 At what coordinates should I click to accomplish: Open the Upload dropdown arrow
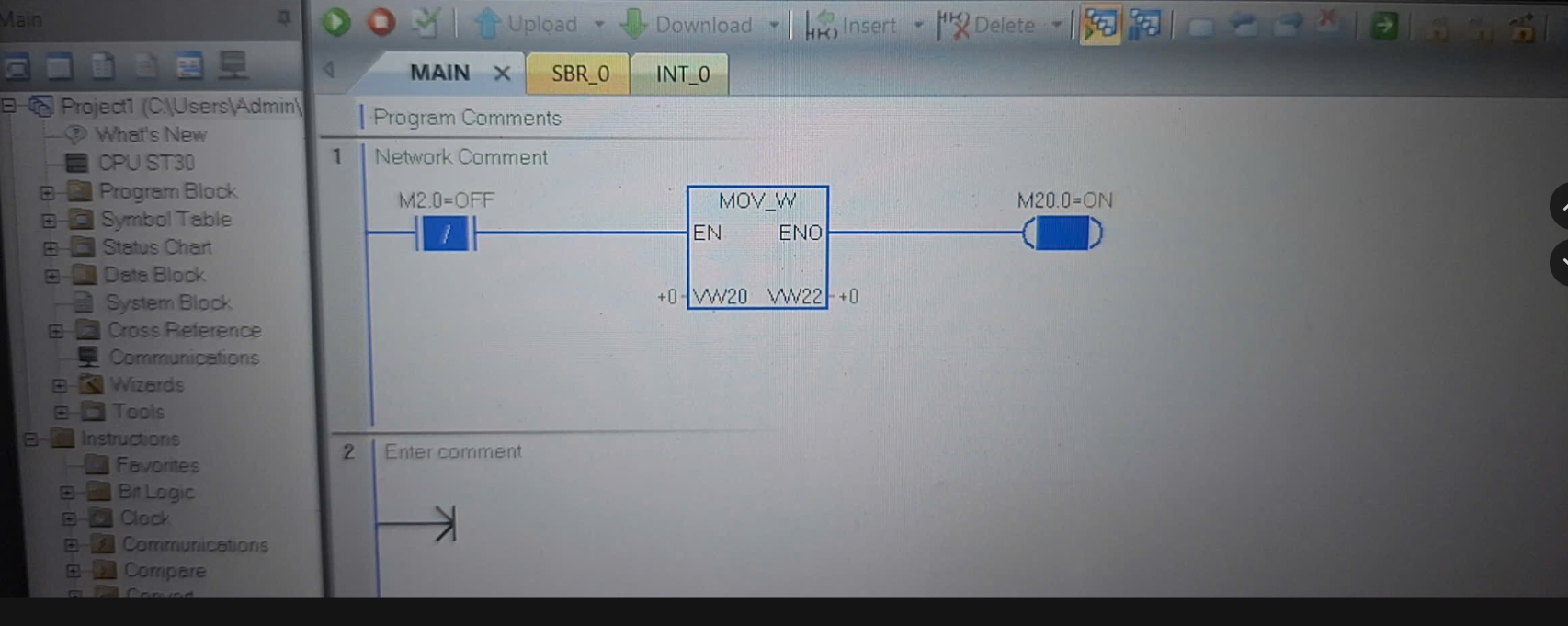click(x=599, y=25)
